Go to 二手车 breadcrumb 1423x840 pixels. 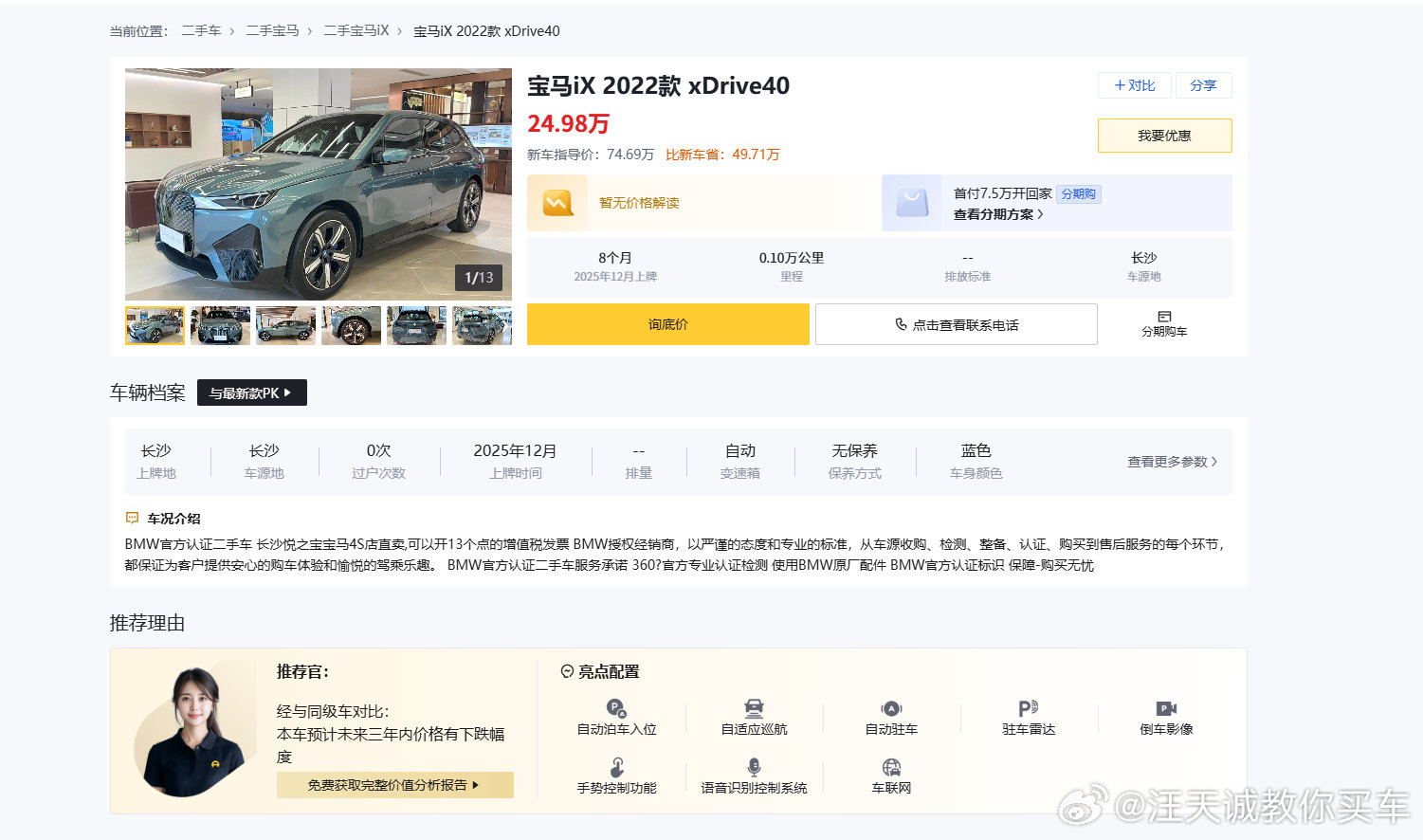coord(201,31)
